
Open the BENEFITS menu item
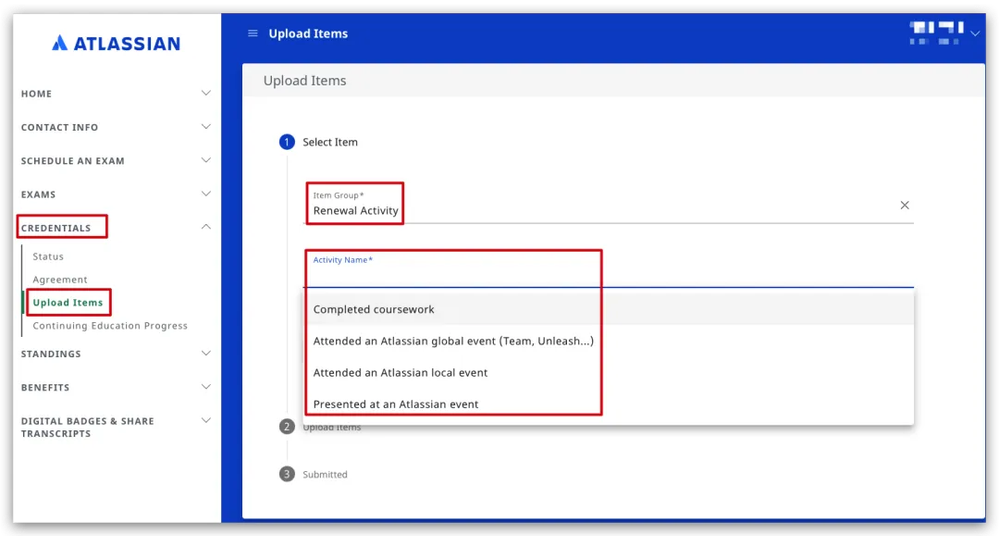coord(45,388)
